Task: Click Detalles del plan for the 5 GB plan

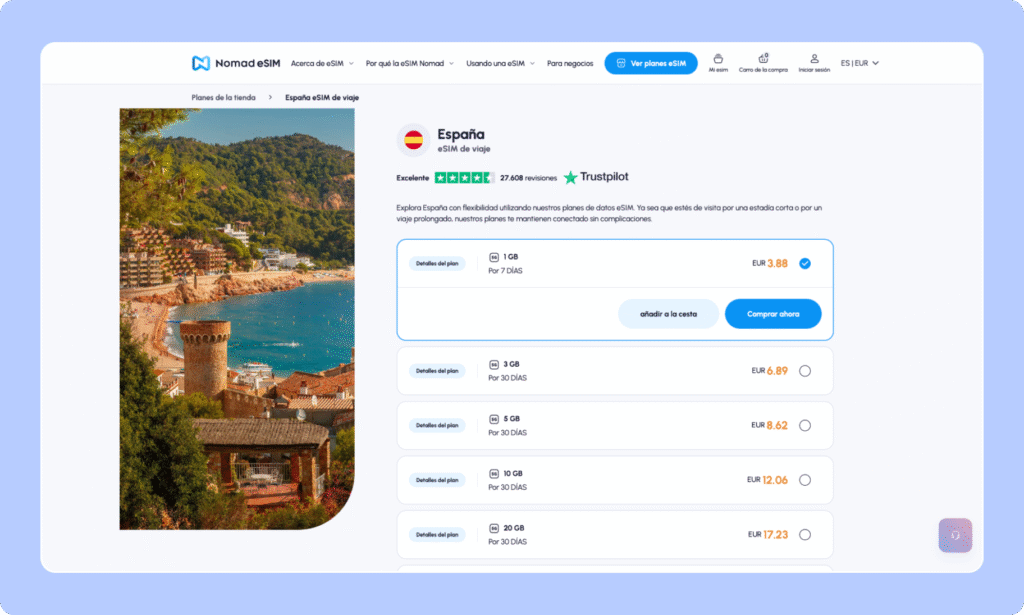Action: click(437, 425)
